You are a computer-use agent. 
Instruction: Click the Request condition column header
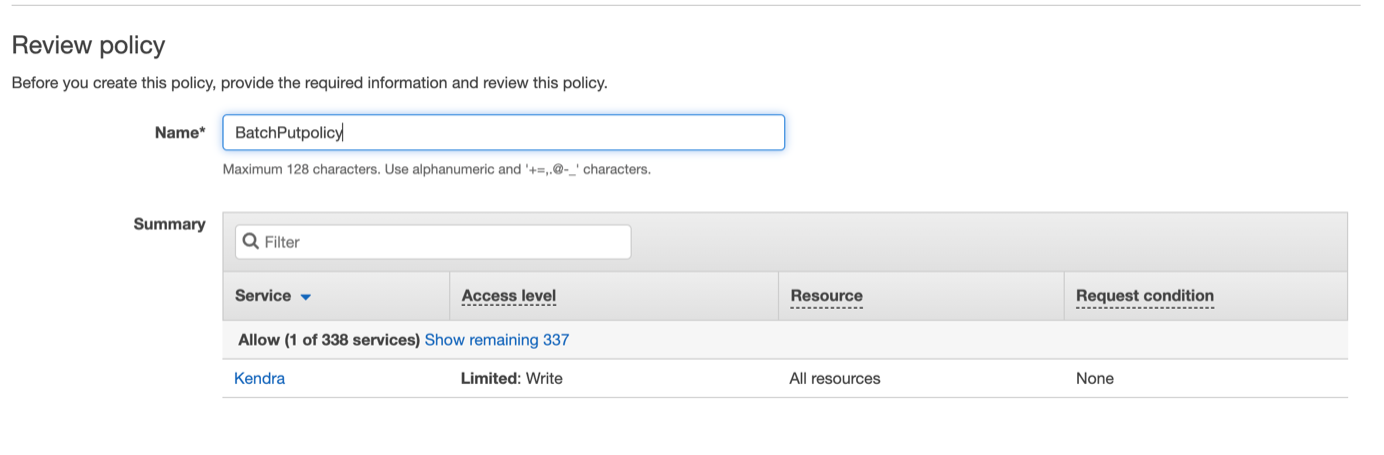pyautogui.click(x=1145, y=296)
